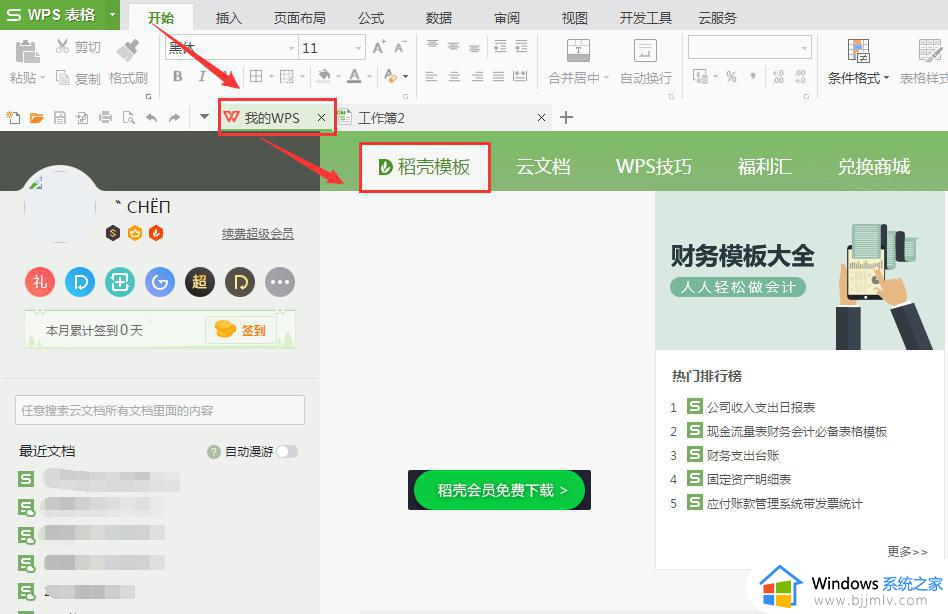Viewport: 948px width, 614px height.
Task: Align text left in cell
Action: 432,77
